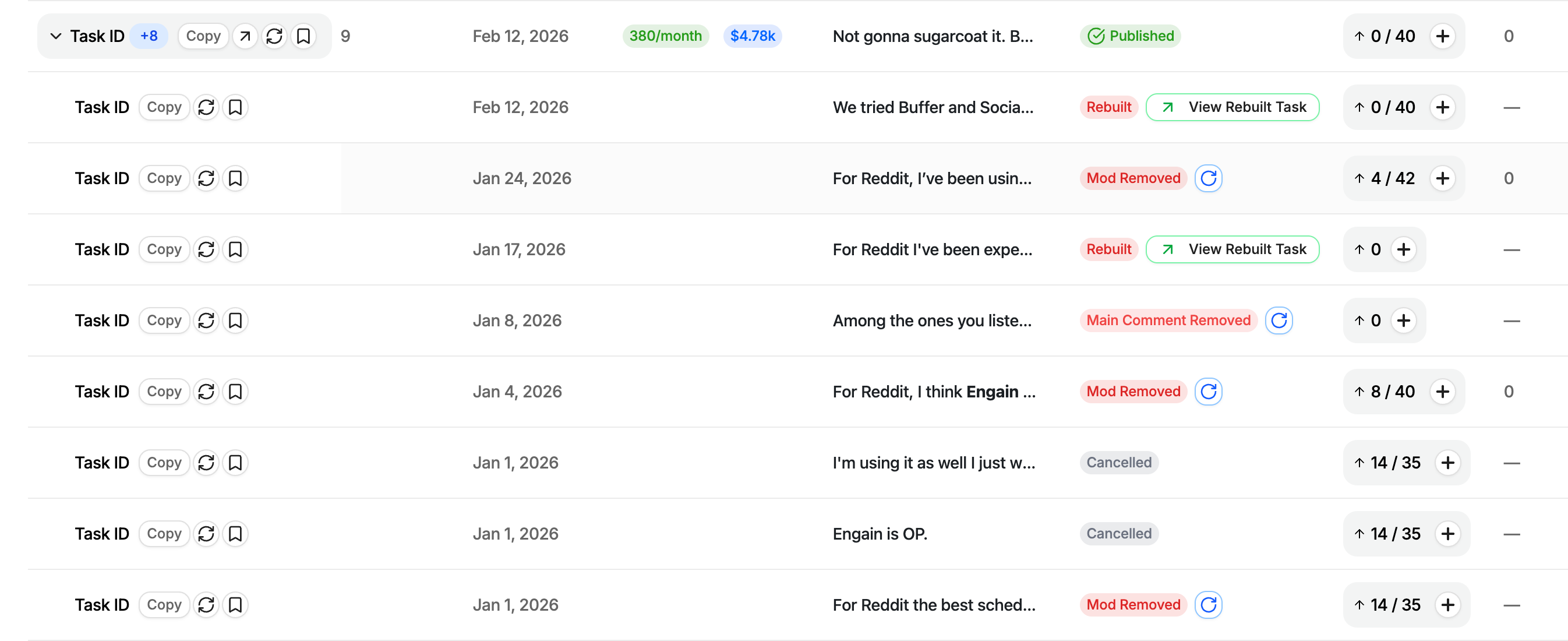The image size is (1568, 641).
Task: Open View Rebuilt Task on the Jan 17 row
Action: [x=1232, y=249]
